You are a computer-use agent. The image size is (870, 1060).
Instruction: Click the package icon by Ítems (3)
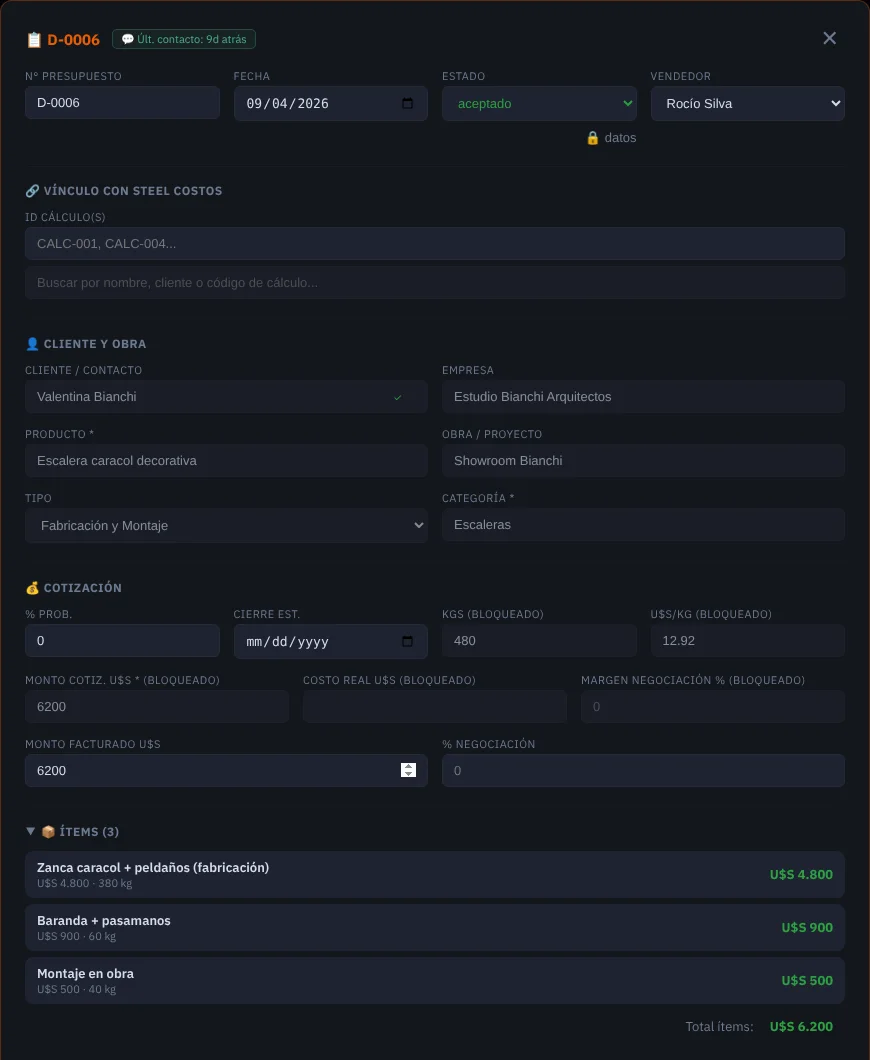point(48,832)
